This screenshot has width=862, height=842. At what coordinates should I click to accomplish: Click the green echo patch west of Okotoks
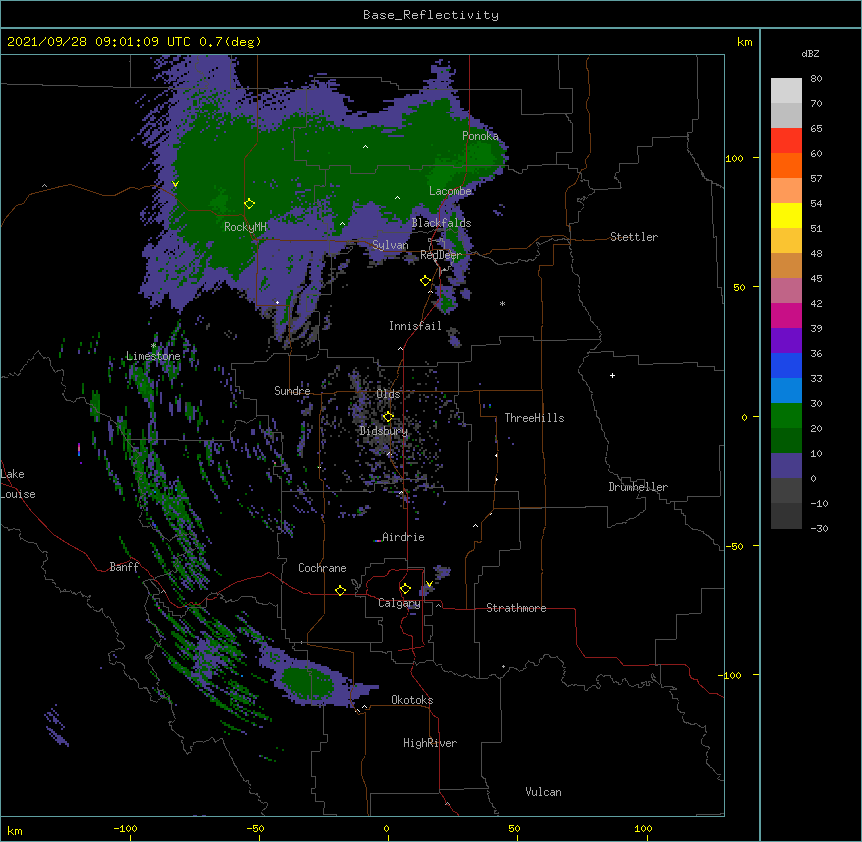pyautogui.click(x=307, y=683)
